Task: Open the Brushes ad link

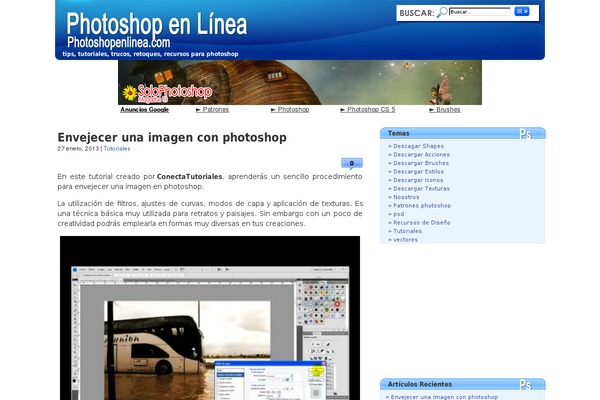Action: point(445,109)
